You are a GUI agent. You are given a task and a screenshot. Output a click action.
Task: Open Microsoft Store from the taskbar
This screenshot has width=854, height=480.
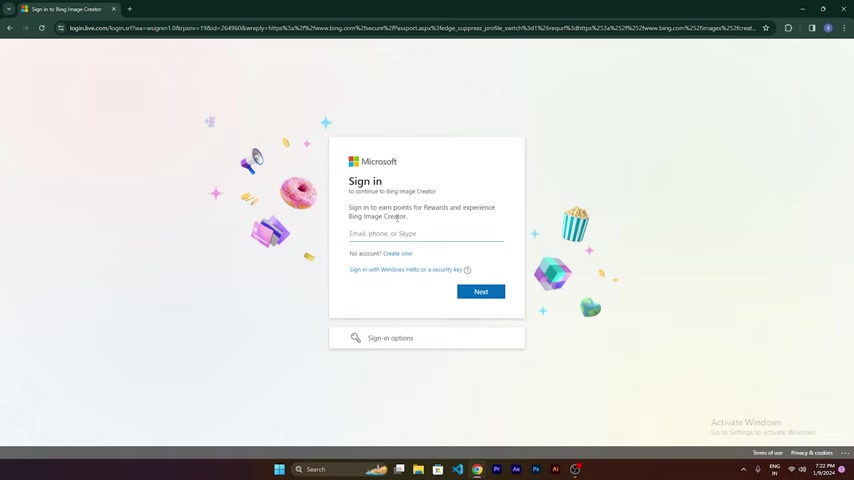pos(438,469)
